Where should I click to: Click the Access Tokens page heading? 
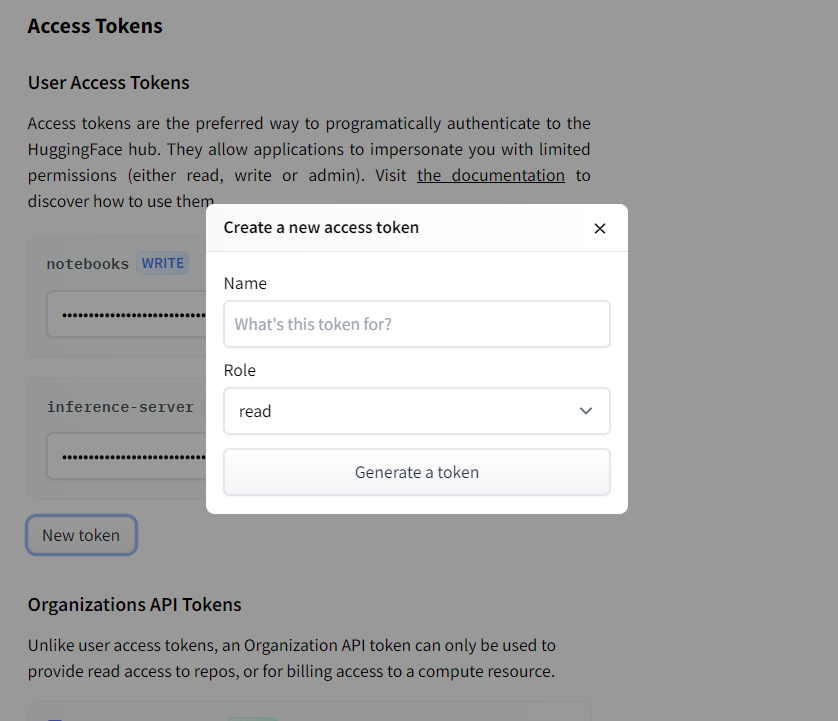95,26
